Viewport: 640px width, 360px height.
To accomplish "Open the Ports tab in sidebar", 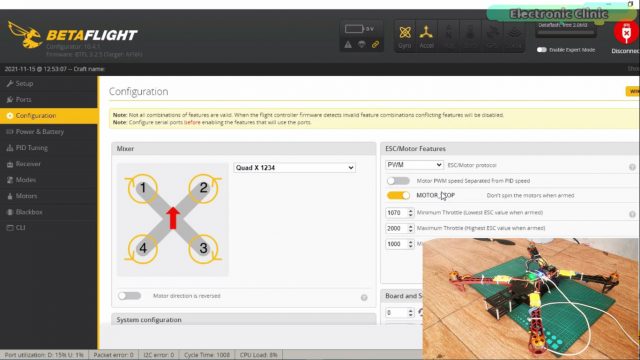I will [x=49, y=100].
